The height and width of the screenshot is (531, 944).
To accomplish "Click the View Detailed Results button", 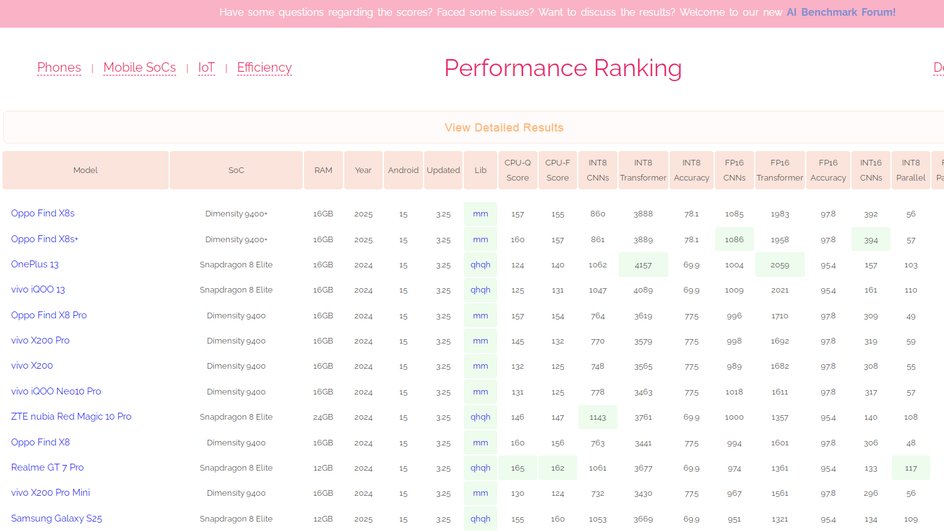I will click(x=504, y=128).
